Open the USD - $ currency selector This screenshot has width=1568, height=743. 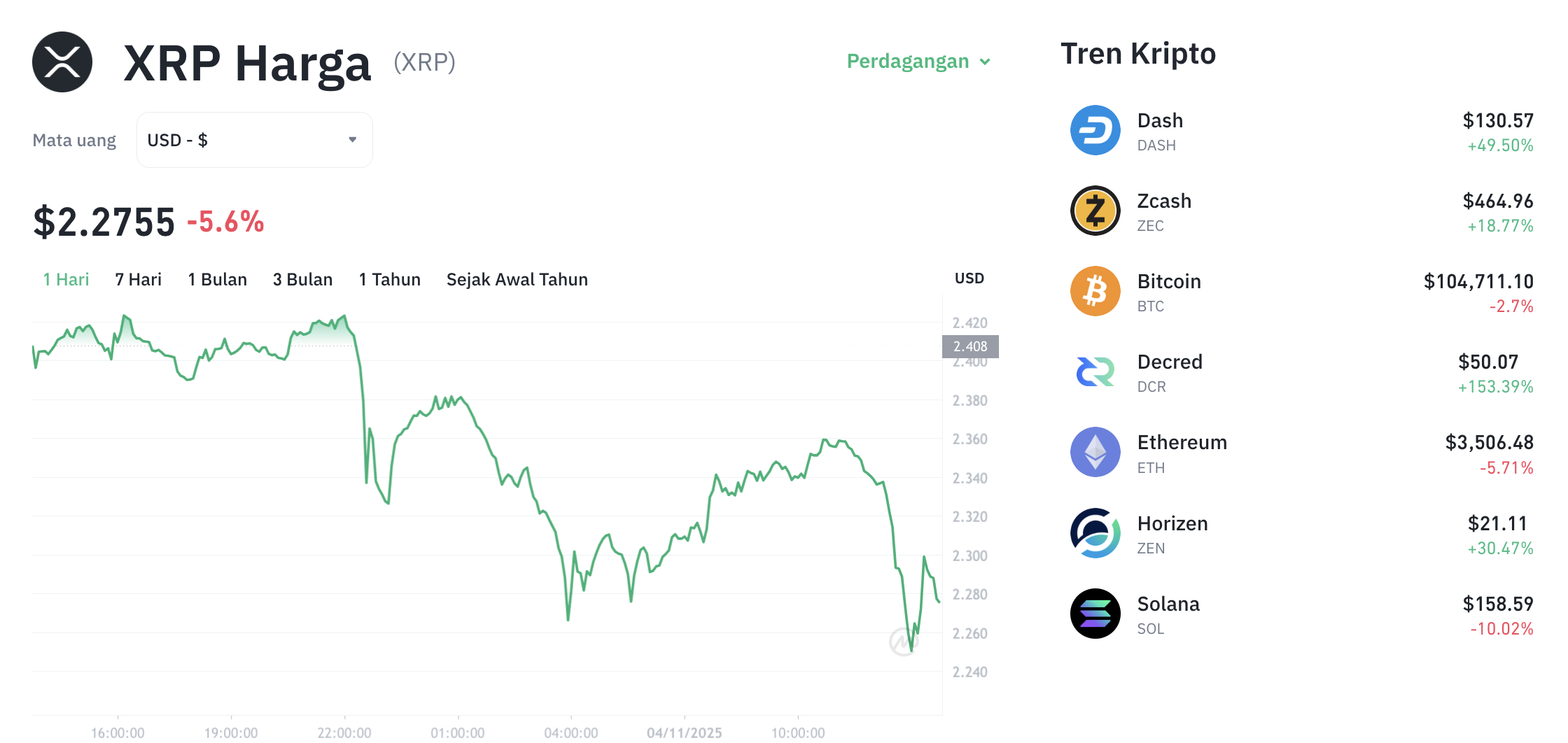point(254,140)
